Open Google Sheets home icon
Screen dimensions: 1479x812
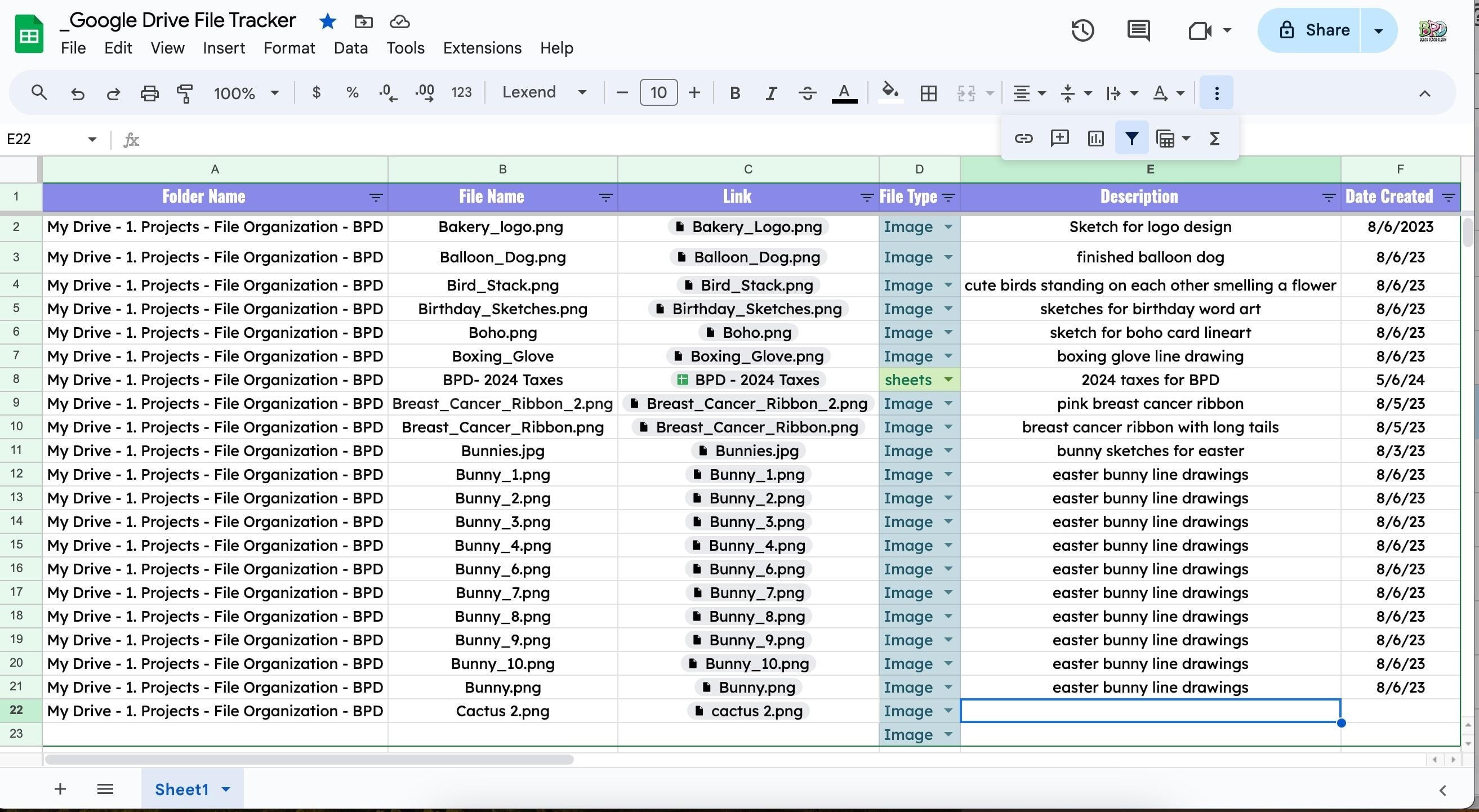[x=29, y=34]
